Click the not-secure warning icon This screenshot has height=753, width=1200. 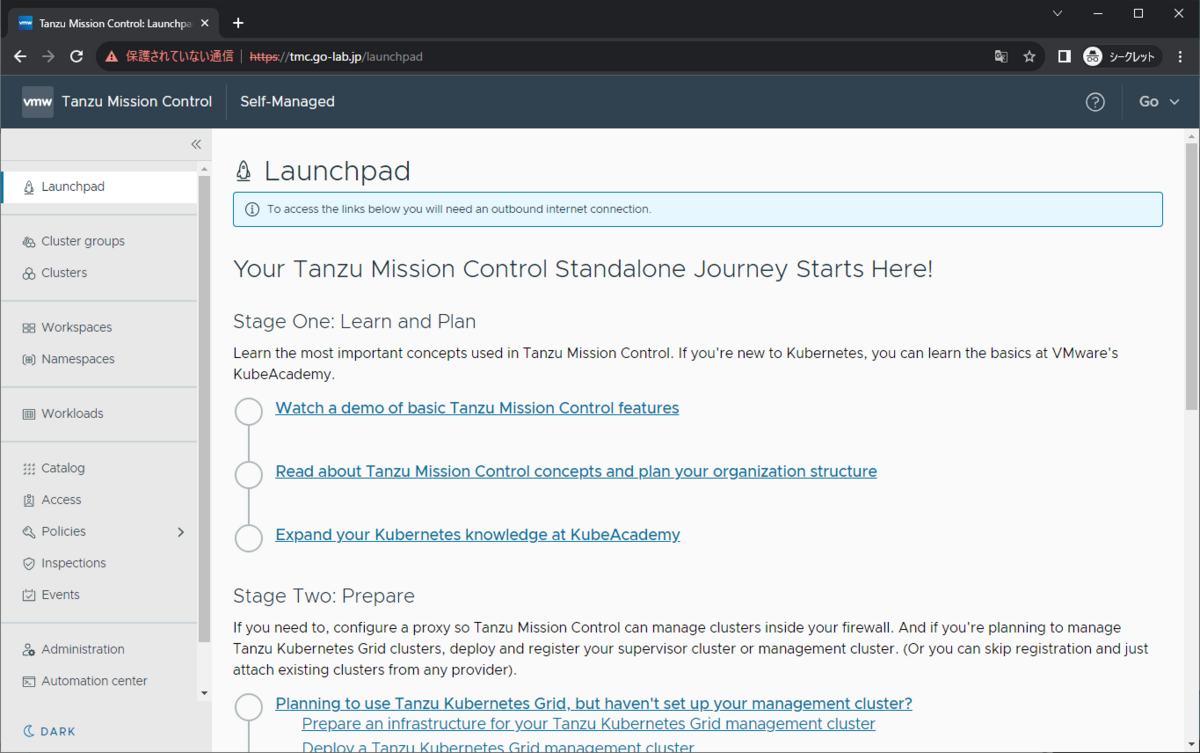[111, 57]
